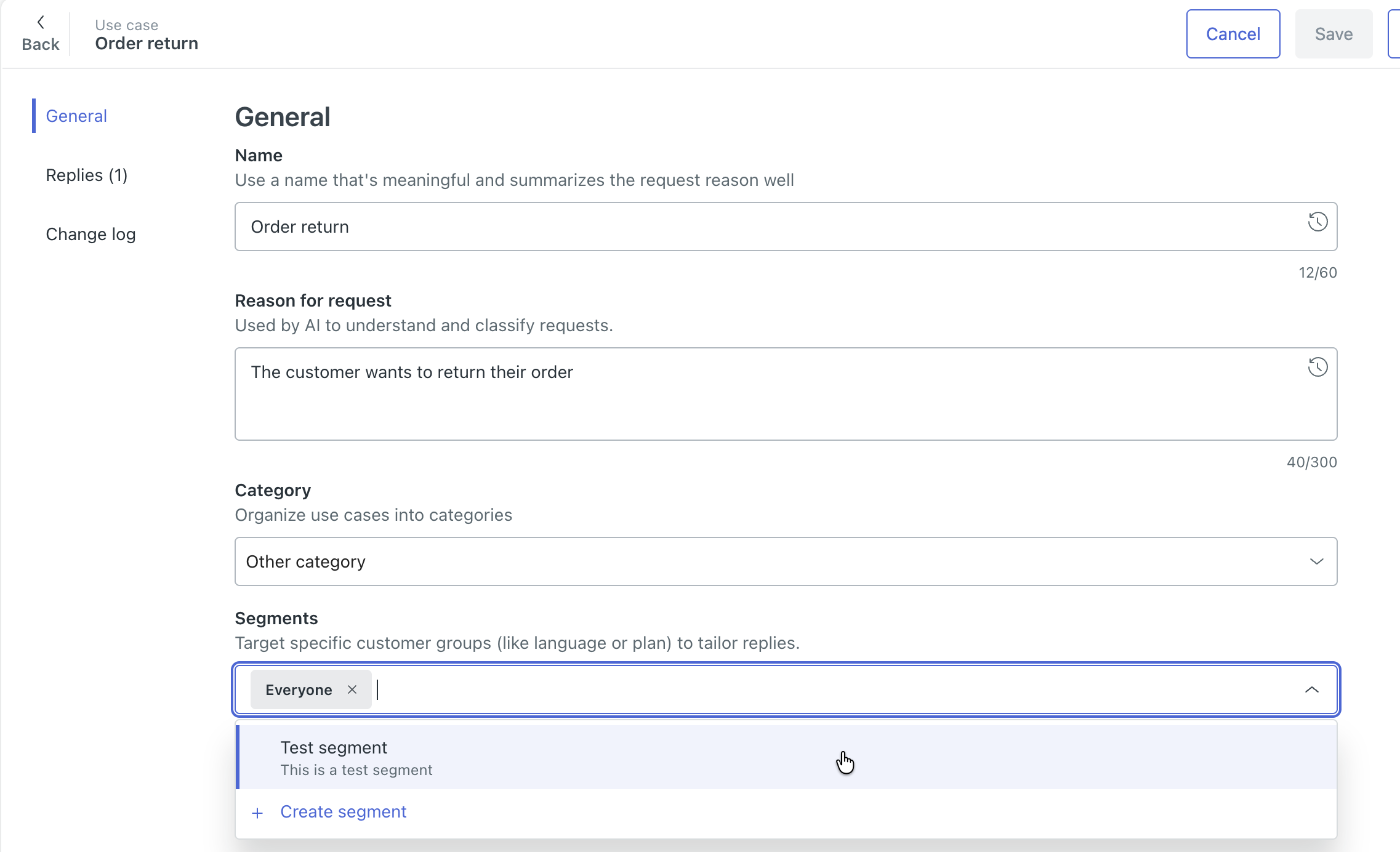
Task: Cancel editing the use case
Action: coord(1233,34)
